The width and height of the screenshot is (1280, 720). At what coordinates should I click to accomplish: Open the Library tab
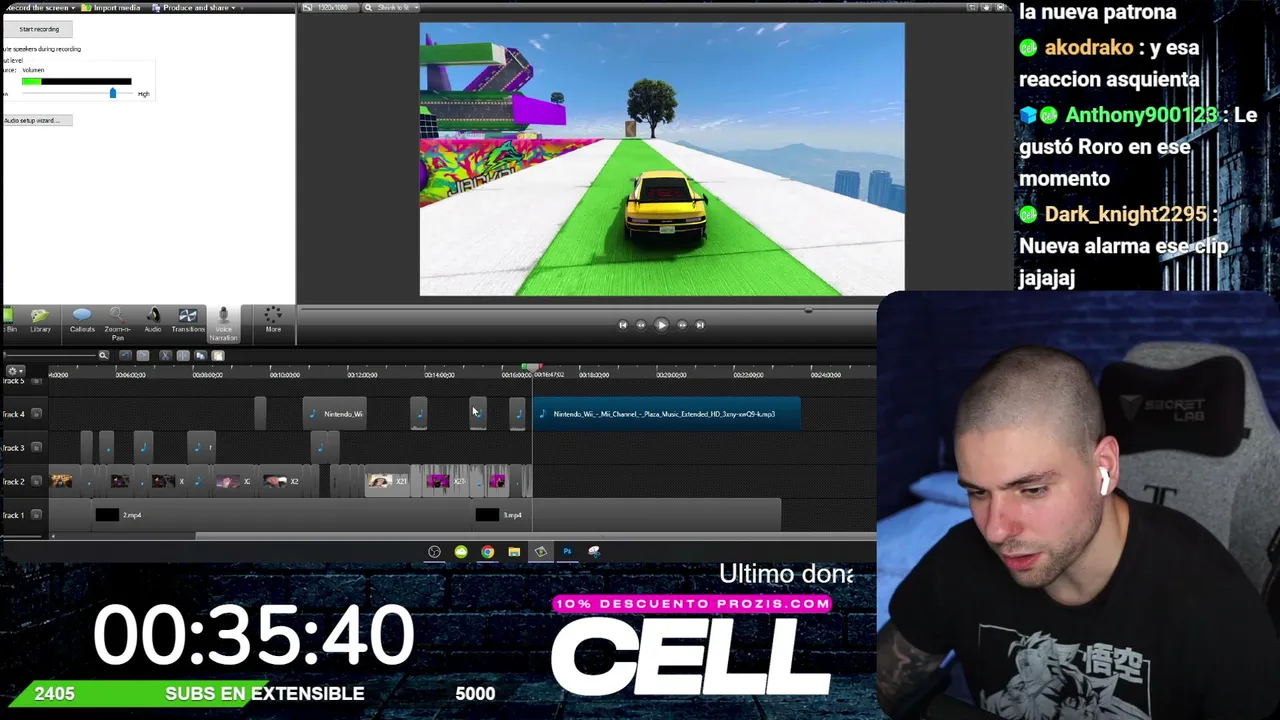click(40, 322)
